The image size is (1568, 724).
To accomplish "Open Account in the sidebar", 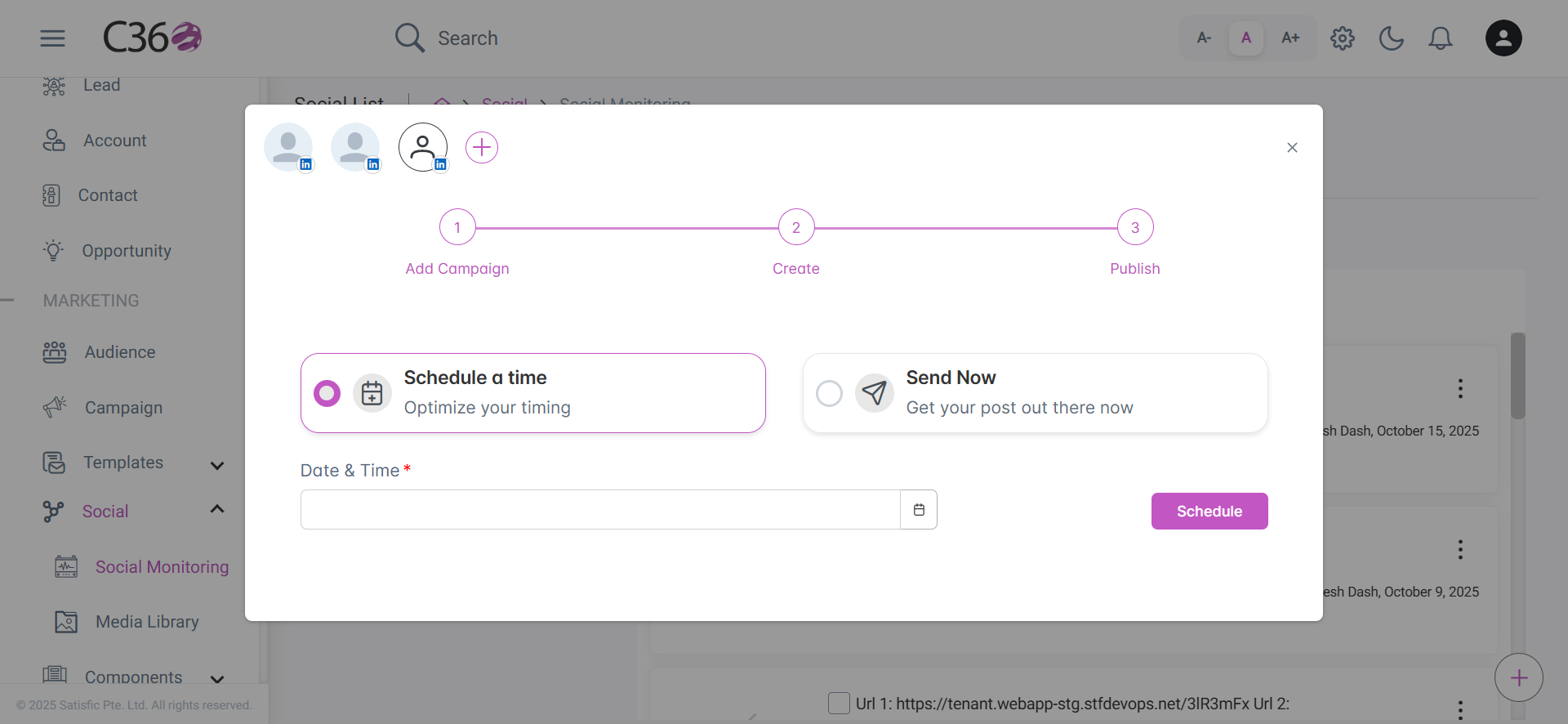I will (115, 141).
